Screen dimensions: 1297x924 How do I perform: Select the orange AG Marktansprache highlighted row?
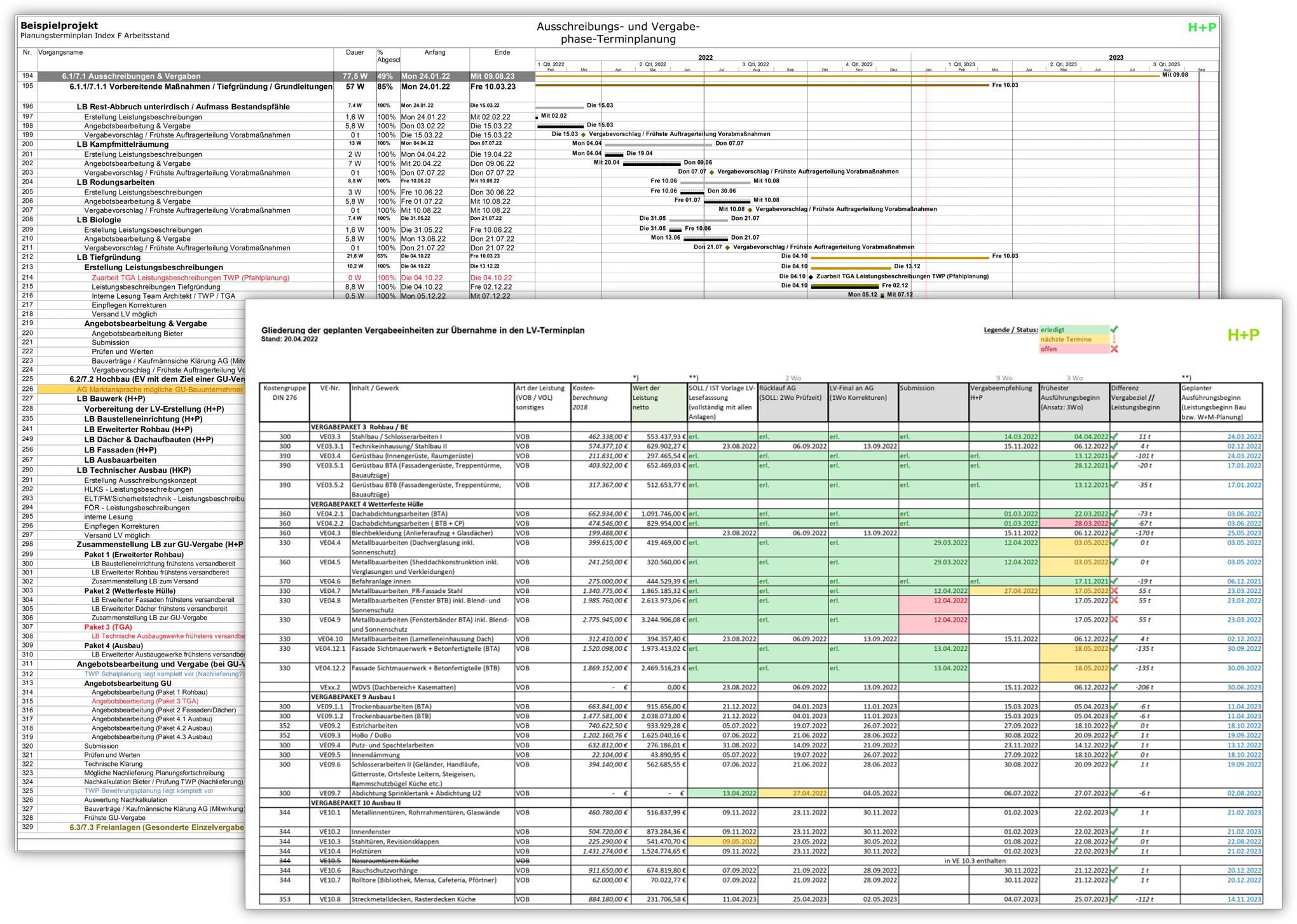click(x=141, y=390)
